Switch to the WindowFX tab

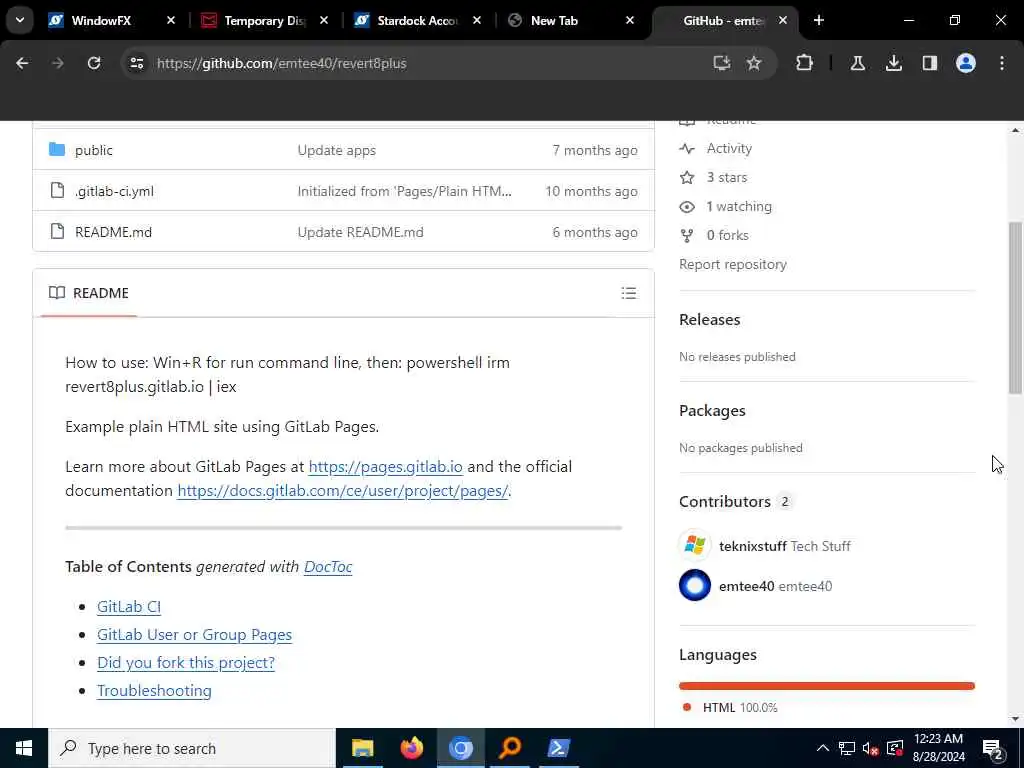coord(101,21)
